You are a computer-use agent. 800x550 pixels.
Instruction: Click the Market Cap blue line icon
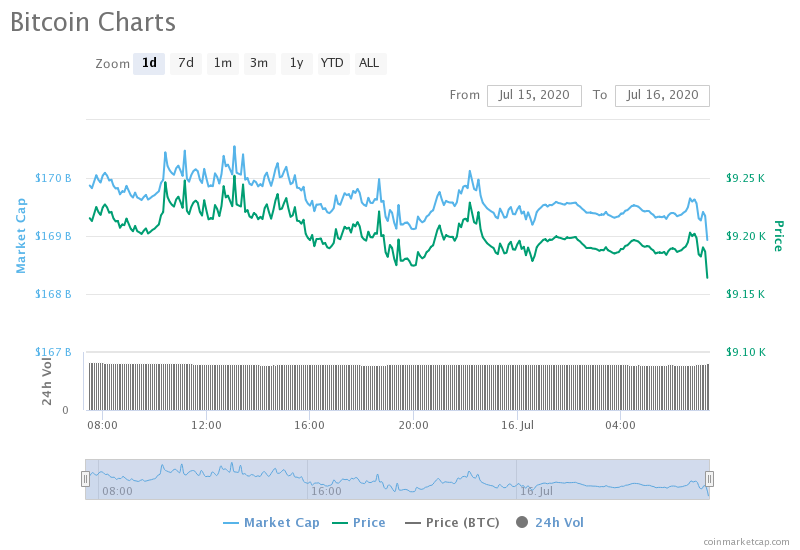point(231,522)
